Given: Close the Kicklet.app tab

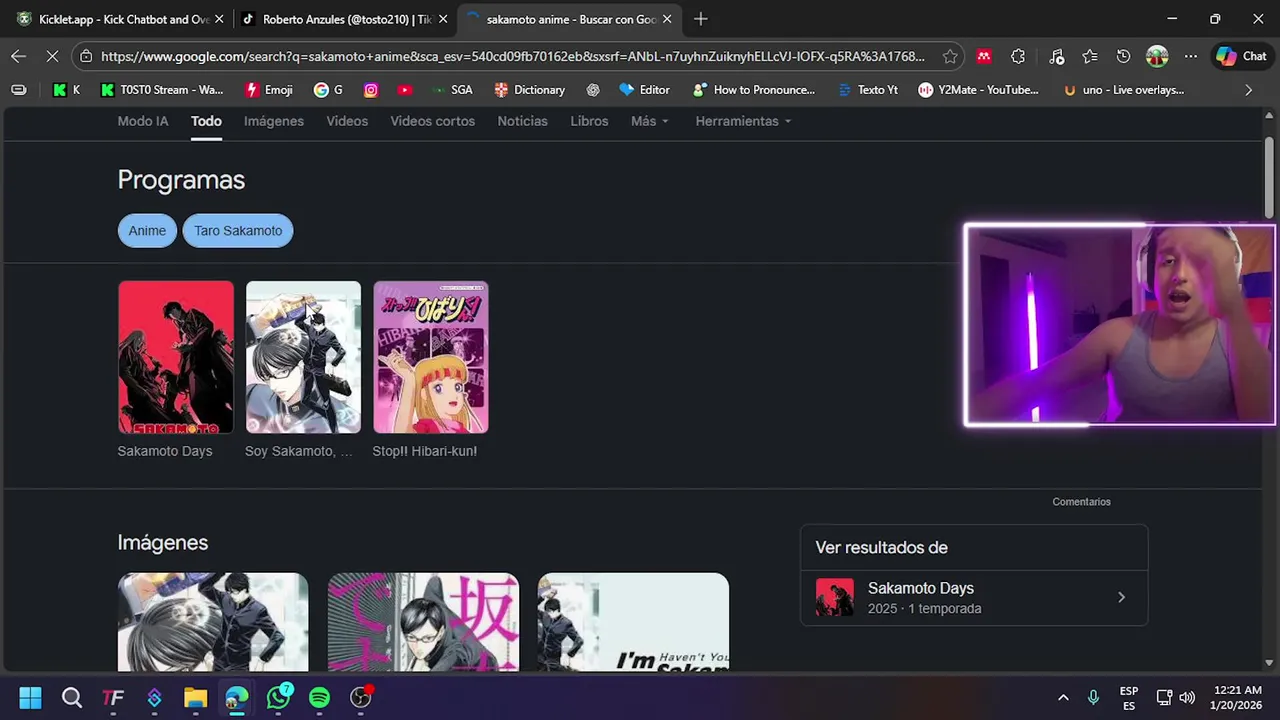Looking at the screenshot, I should point(219,19).
